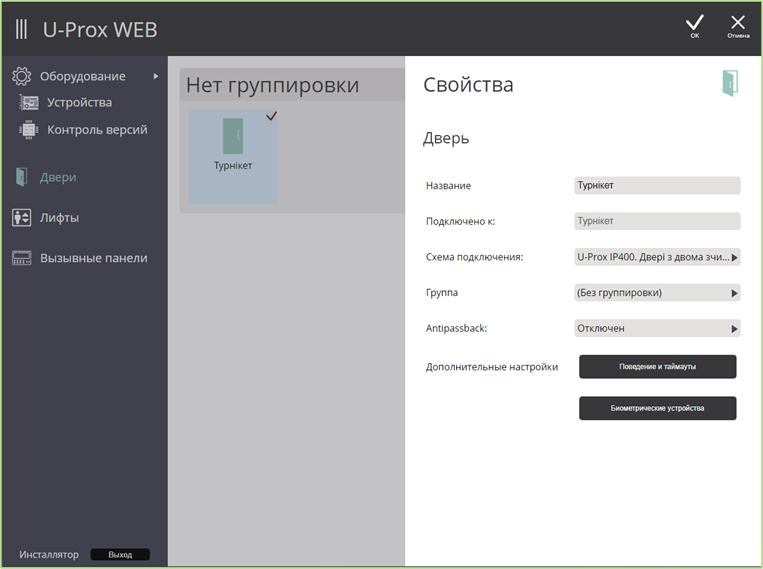
Task: Click the Выход logout button
Action: (120, 554)
